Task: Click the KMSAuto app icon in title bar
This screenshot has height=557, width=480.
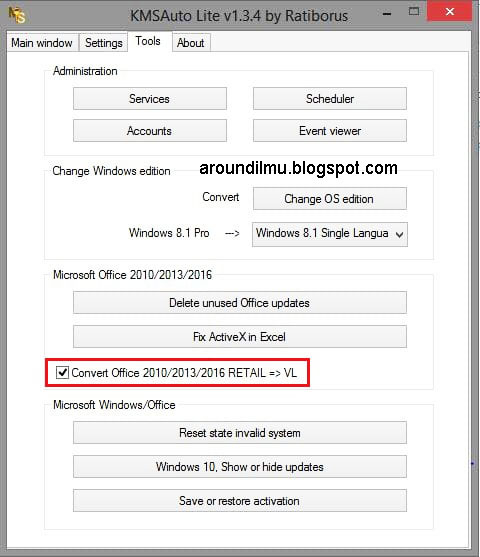Action: pos(17,15)
